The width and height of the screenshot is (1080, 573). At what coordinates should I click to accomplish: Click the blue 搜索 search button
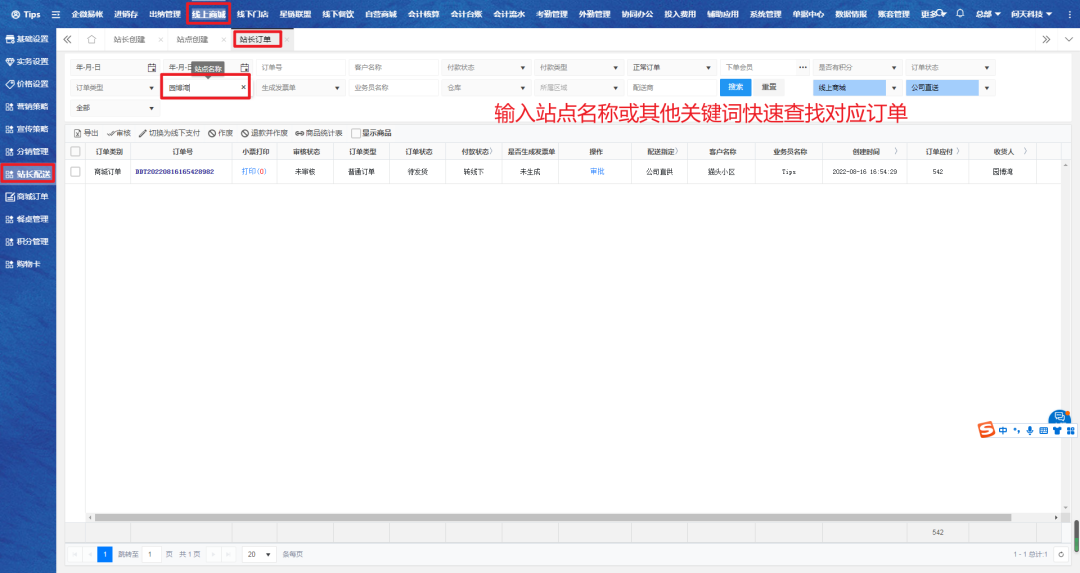pyautogui.click(x=735, y=88)
